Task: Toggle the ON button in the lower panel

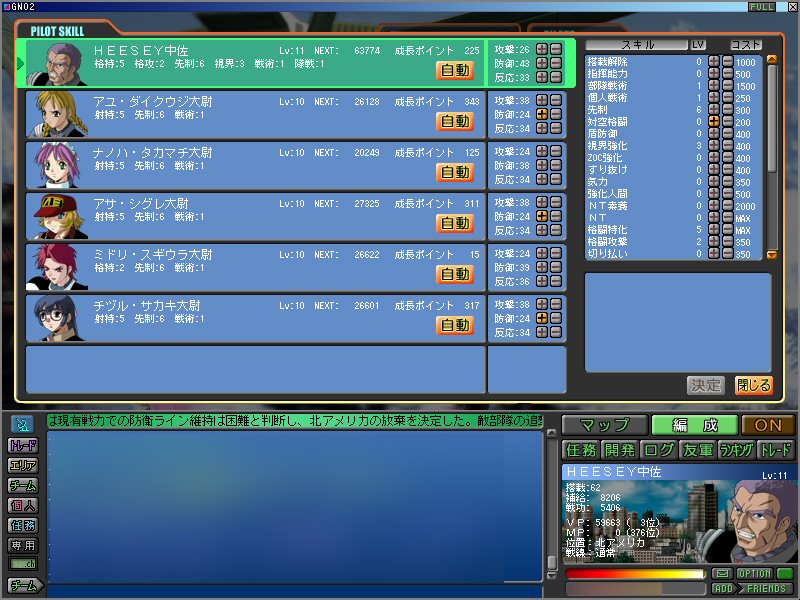Action: coord(769,425)
